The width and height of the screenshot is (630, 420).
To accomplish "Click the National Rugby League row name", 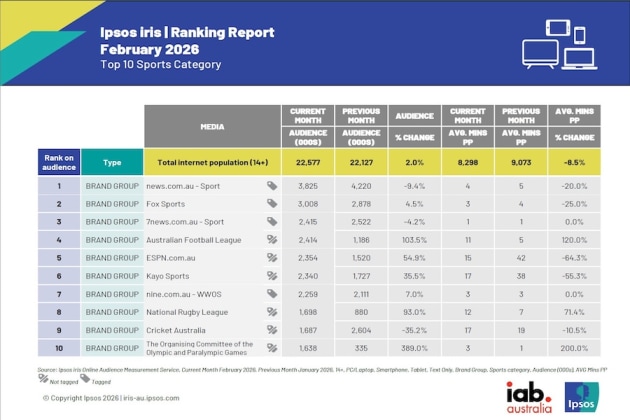I will click(x=187, y=312).
